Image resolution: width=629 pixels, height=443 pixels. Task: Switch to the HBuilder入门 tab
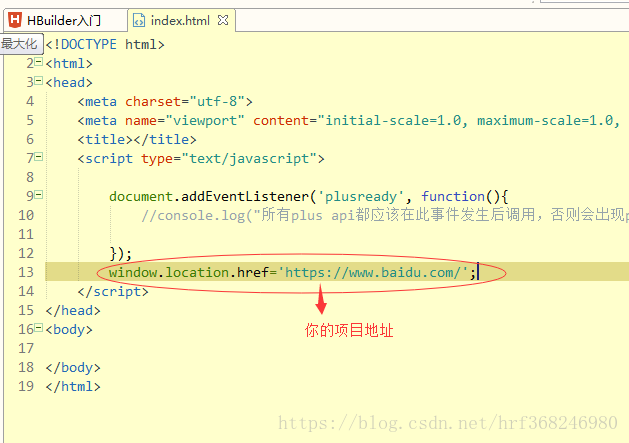[x=64, y=20]
